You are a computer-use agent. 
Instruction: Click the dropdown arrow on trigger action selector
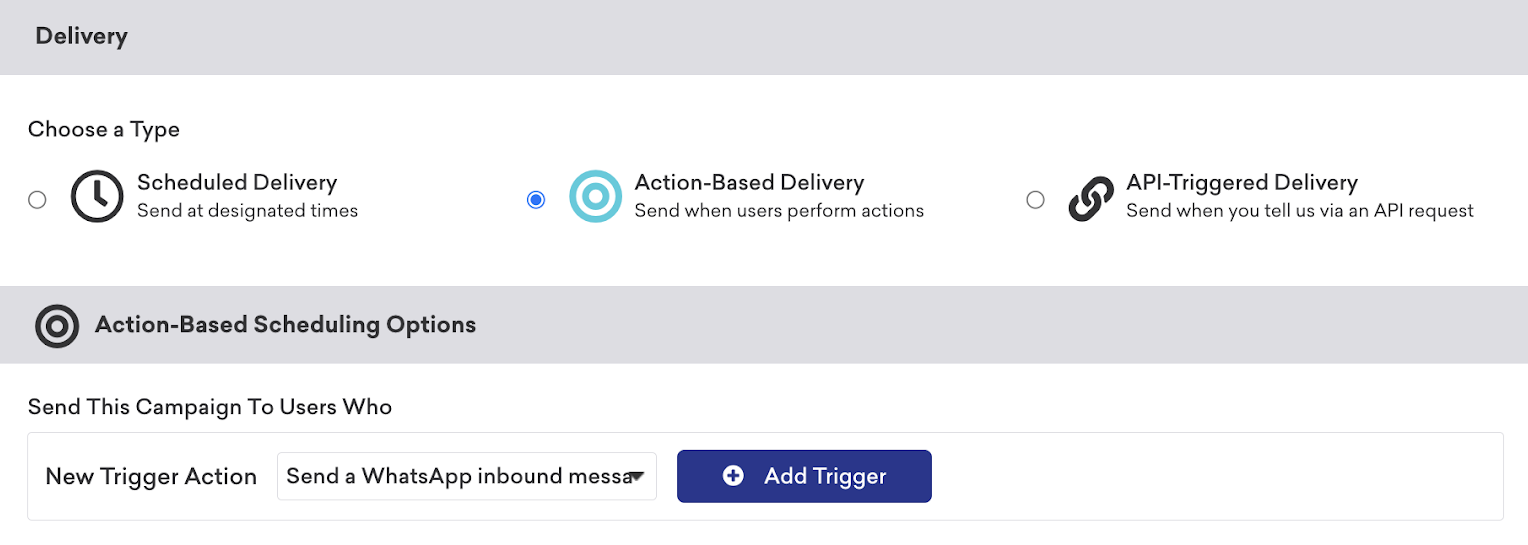(636, 477)
